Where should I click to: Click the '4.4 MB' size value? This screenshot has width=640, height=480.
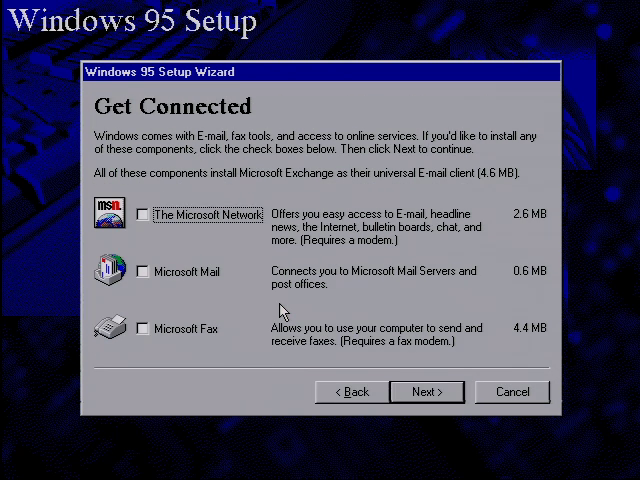coord(530,328)
